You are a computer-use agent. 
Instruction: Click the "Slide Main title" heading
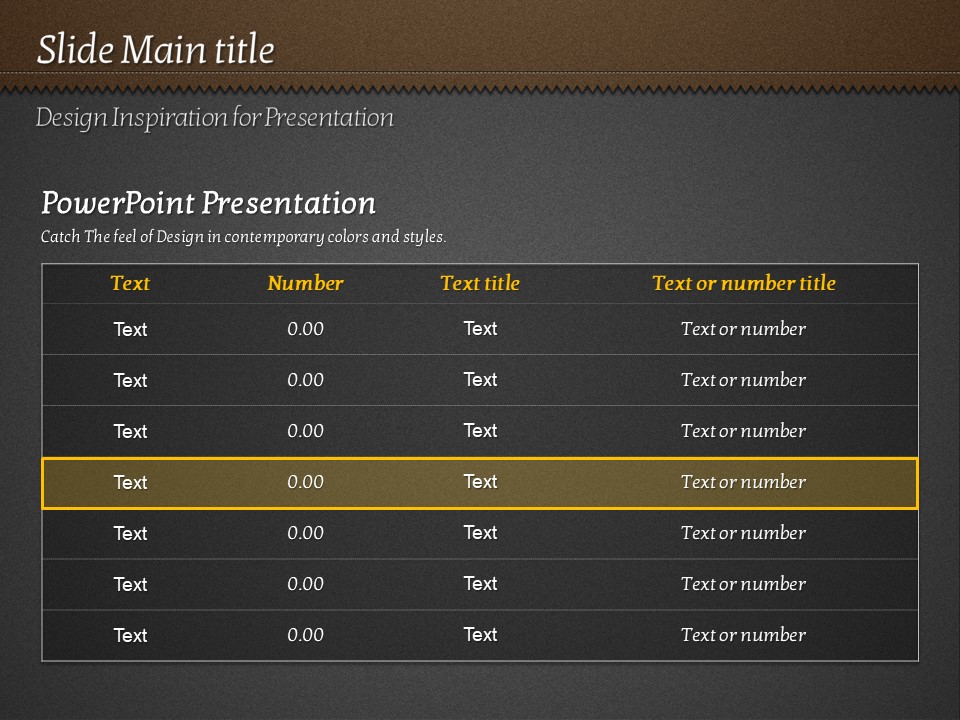pos(155,50)
